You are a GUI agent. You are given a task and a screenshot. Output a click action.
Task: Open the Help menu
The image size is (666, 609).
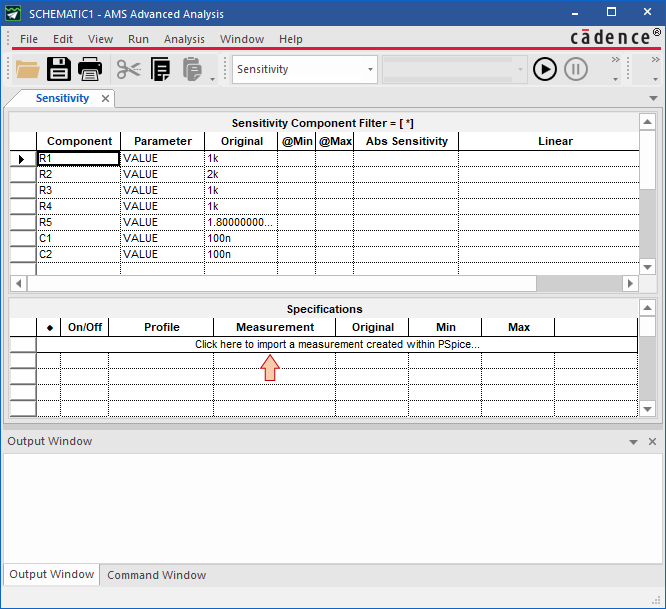(x=291, y=39)
